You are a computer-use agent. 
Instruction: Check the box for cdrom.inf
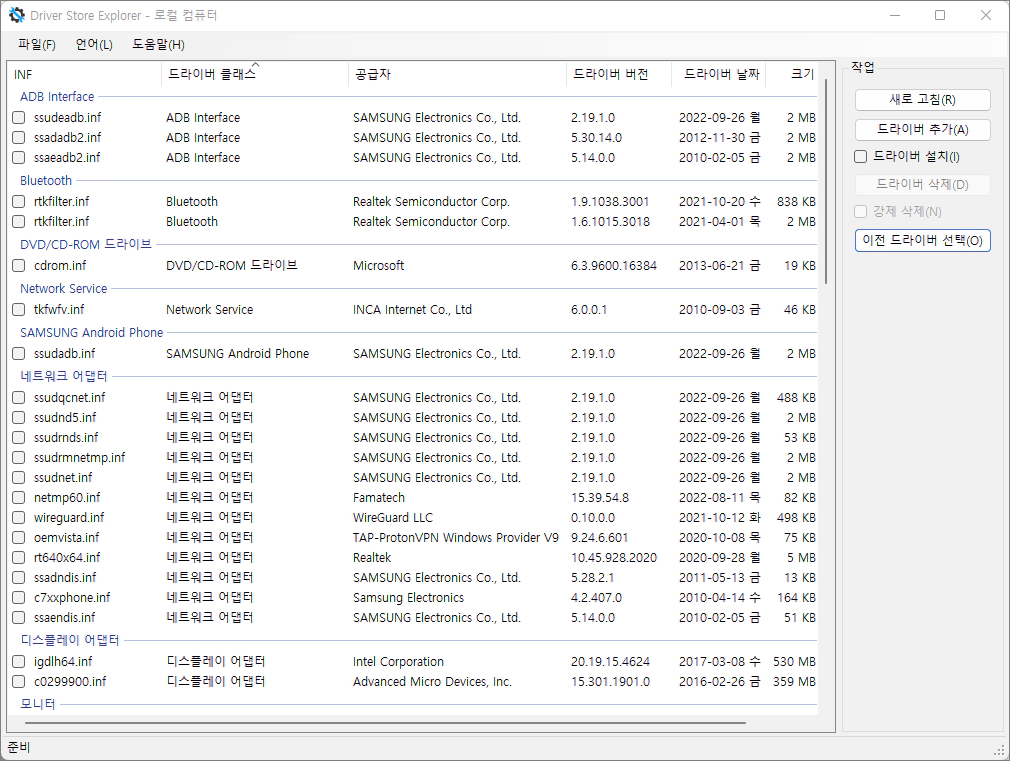point(19,265)
